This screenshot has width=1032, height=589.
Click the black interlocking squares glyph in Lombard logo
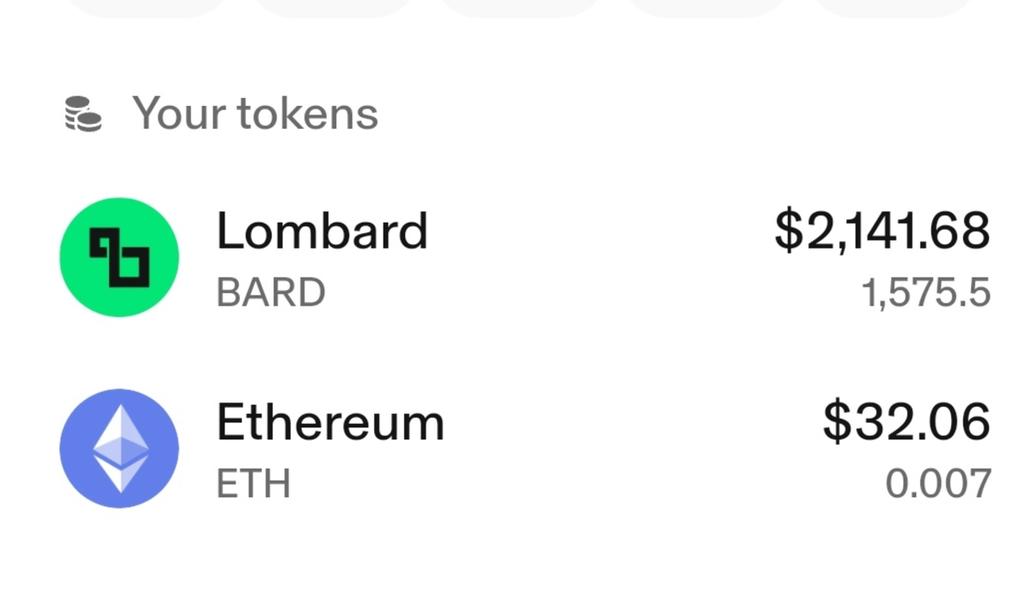coord(120,257)
